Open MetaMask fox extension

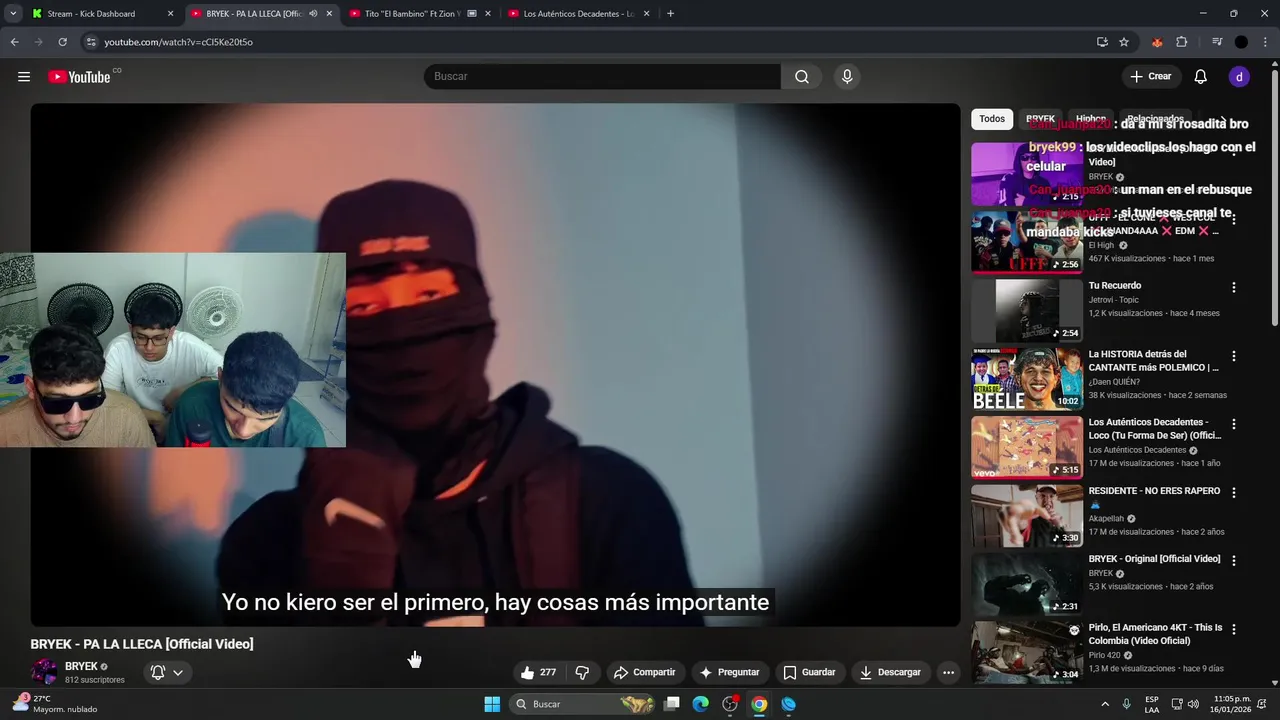[1157, 42]
